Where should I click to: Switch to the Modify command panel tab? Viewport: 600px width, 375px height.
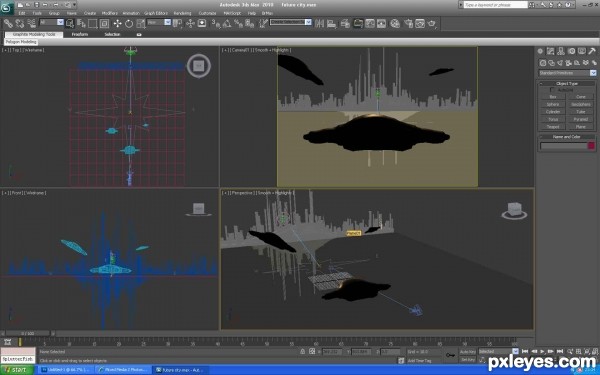[x=551, y=51]
